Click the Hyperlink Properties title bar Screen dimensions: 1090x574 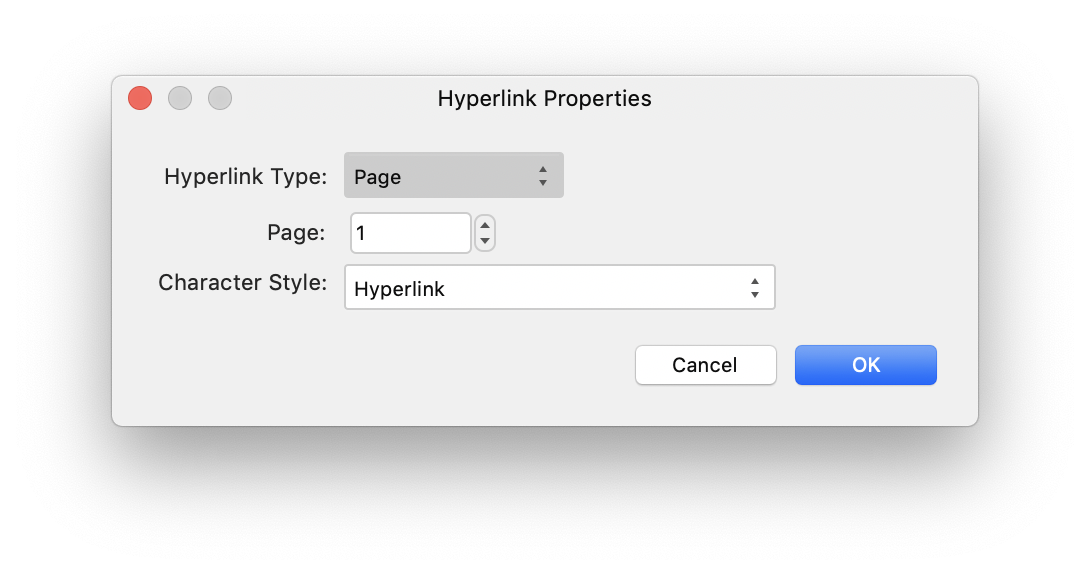(544, 99)
